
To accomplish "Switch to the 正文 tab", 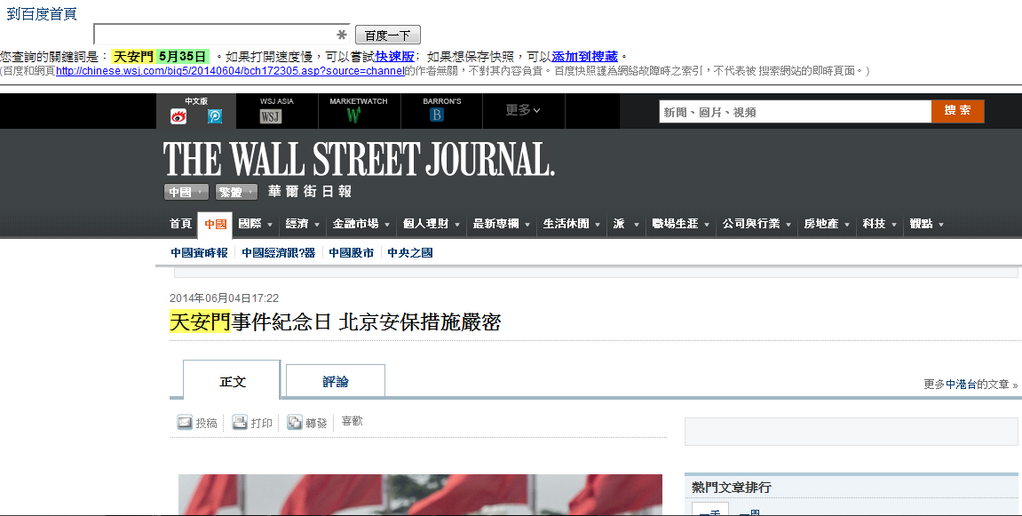I will pos(232,382).
